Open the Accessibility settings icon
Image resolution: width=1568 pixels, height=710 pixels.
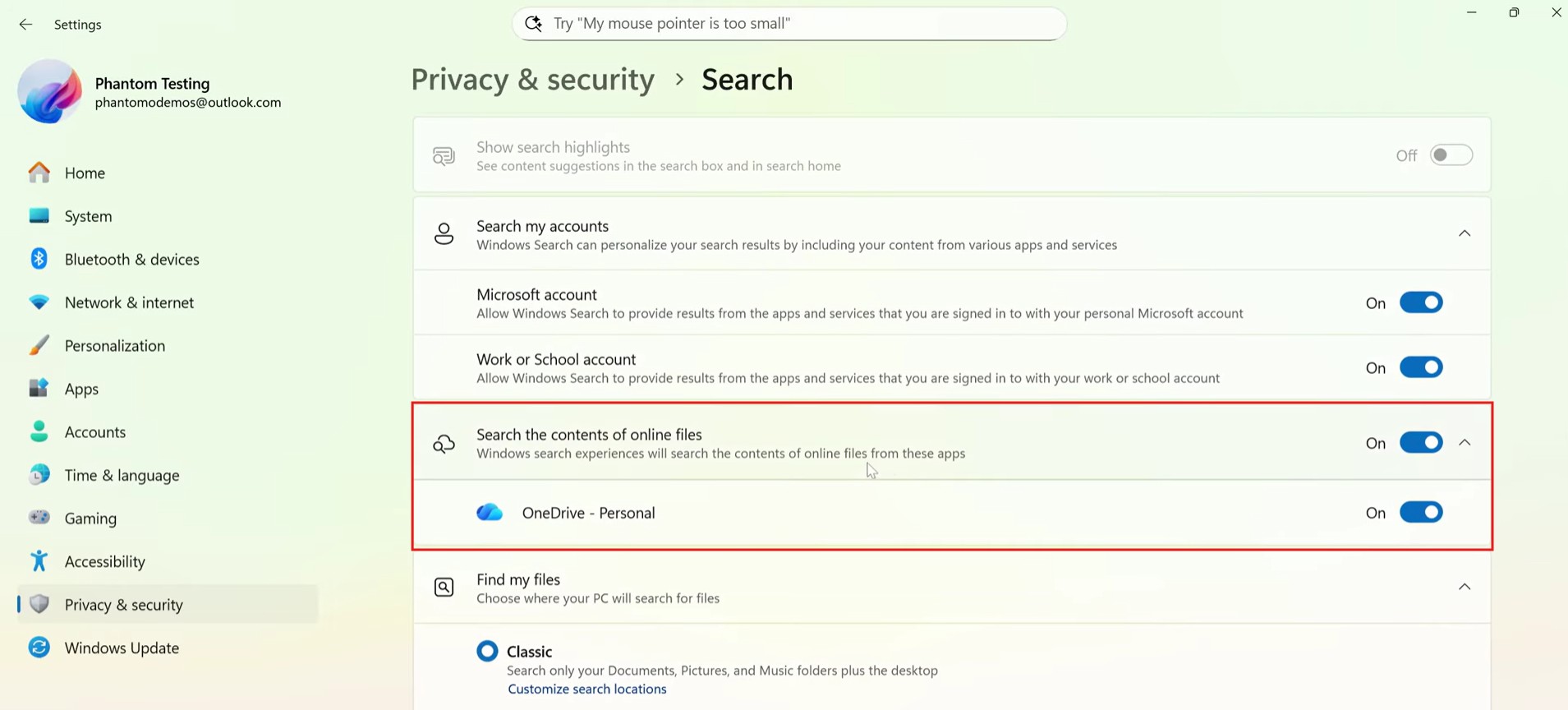point(39,560)
